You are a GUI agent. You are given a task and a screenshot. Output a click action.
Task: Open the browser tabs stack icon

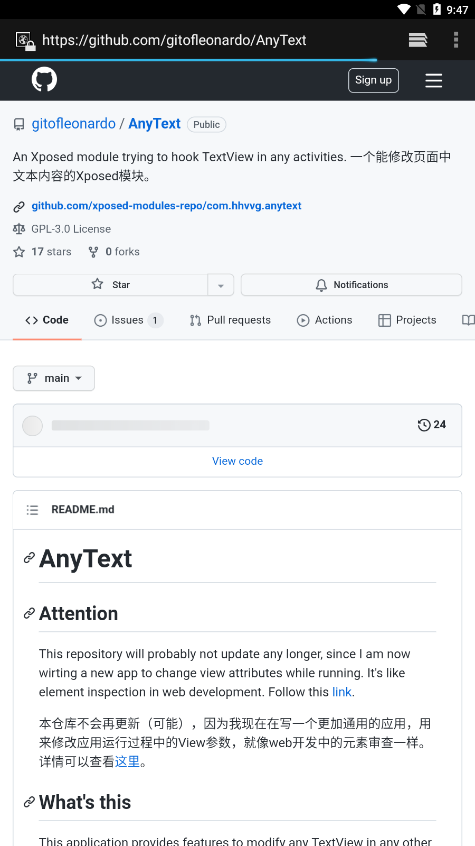418,40
